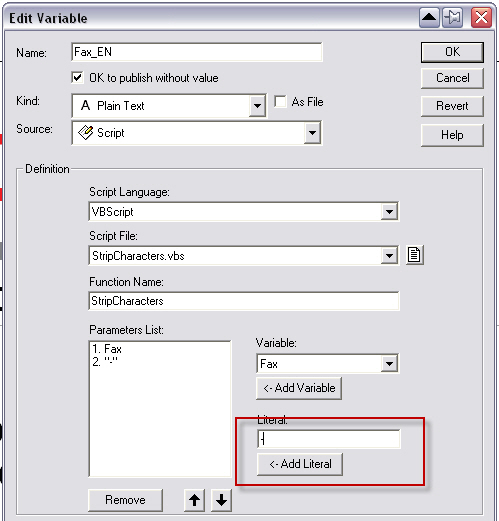The image size is (499, 521).
Task: Open the Script Language VBScript dropdown
Action: coord(389,211)
